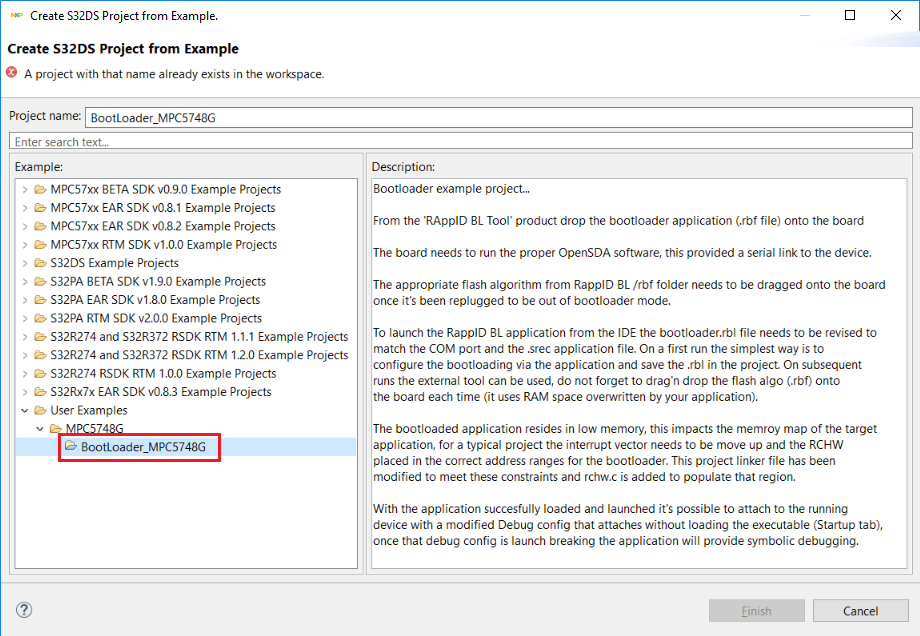
Task: Click the 'Example:' label
Action: click(x=39, y=167)
